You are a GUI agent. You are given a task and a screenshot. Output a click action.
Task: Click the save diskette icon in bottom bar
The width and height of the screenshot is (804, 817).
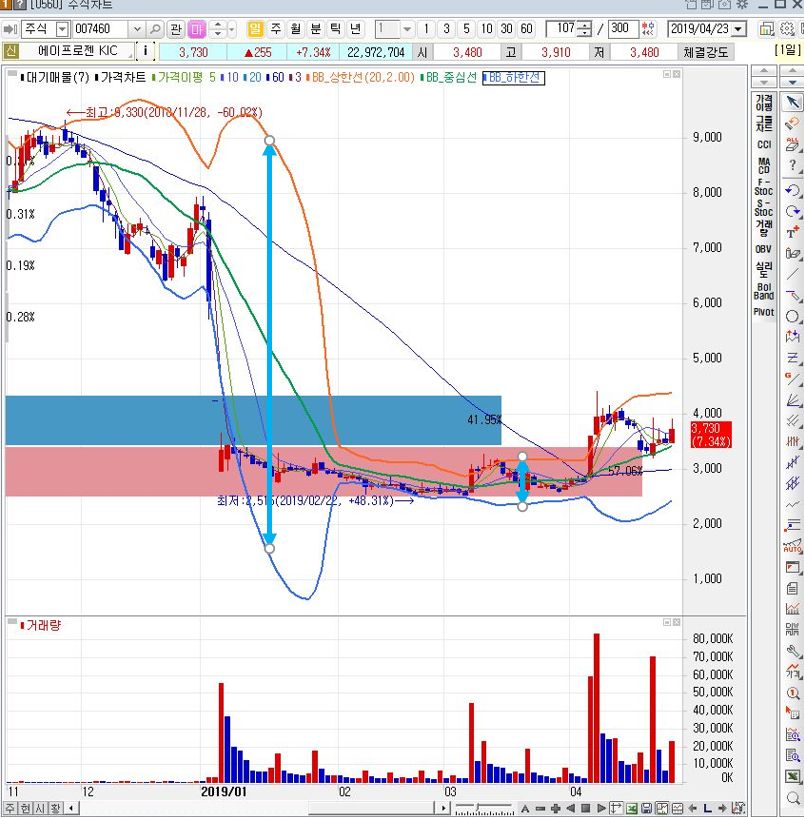(x=646, y=809)
